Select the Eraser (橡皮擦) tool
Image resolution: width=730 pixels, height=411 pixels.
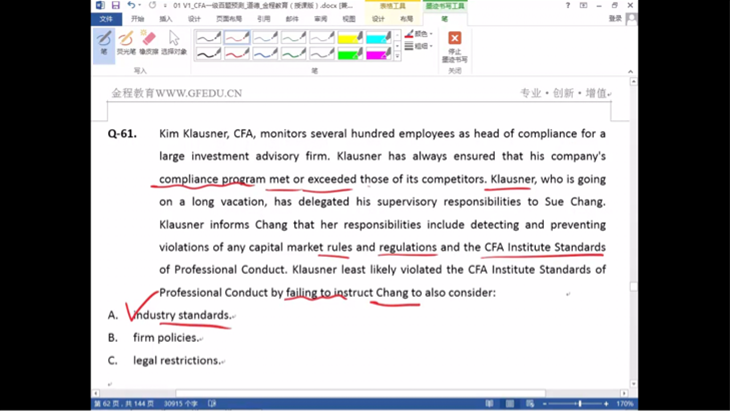click(149, 43)
